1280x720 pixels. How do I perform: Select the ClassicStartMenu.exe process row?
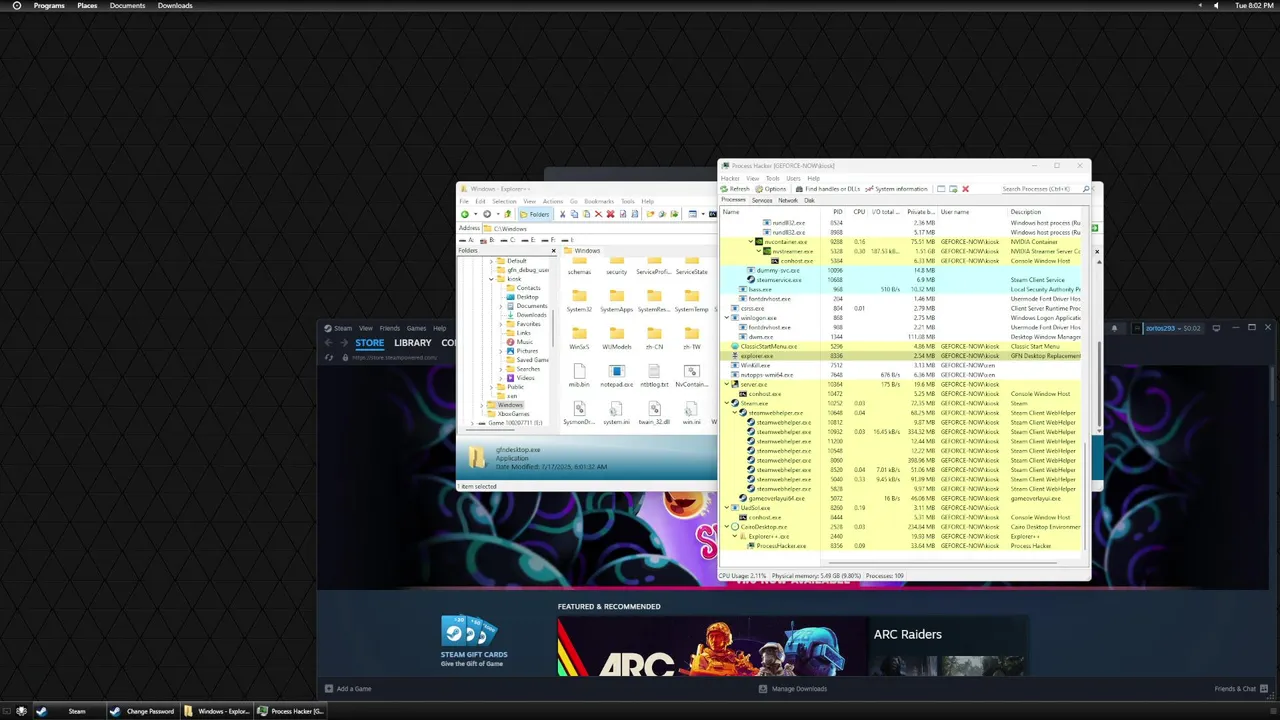pos(901,346)
